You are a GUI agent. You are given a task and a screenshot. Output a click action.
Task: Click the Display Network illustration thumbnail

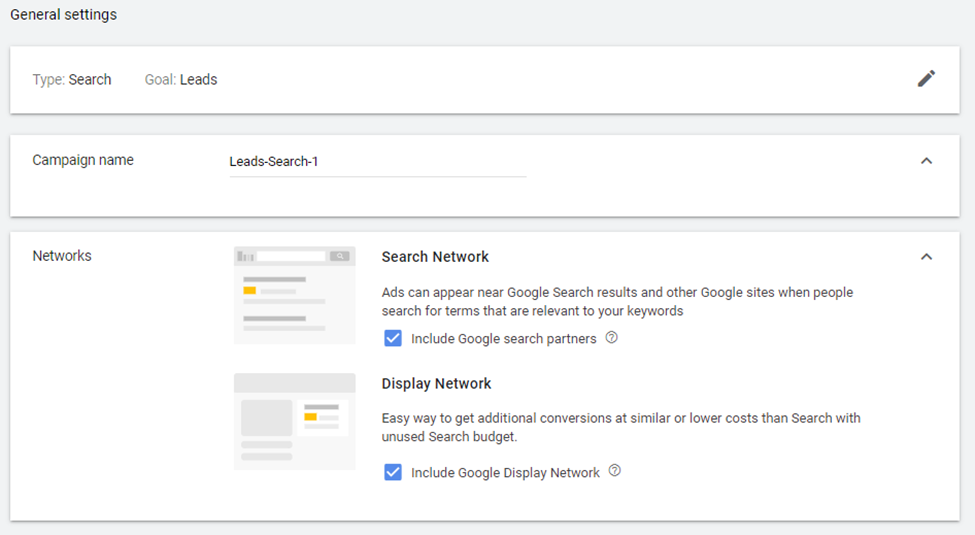pos(295,421)
